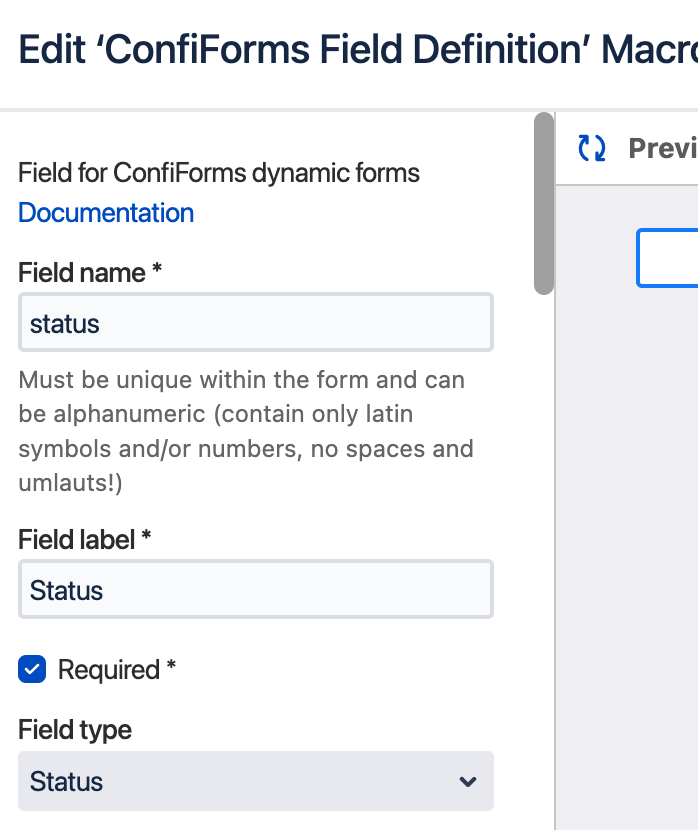Grab the macro panel vertical scrollbar thumb
The width and height of the screenshot is (698, 830).
(x=543, y=204)
